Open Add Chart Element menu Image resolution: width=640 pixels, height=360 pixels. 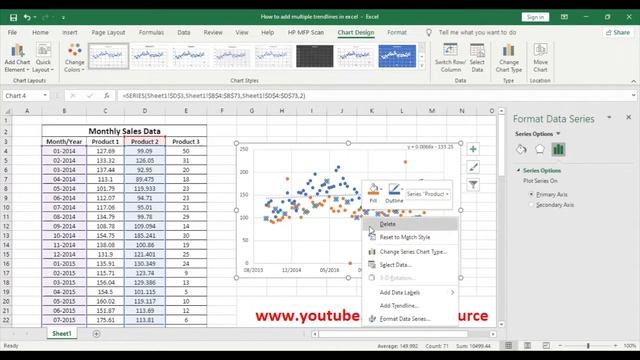point(17,58)
